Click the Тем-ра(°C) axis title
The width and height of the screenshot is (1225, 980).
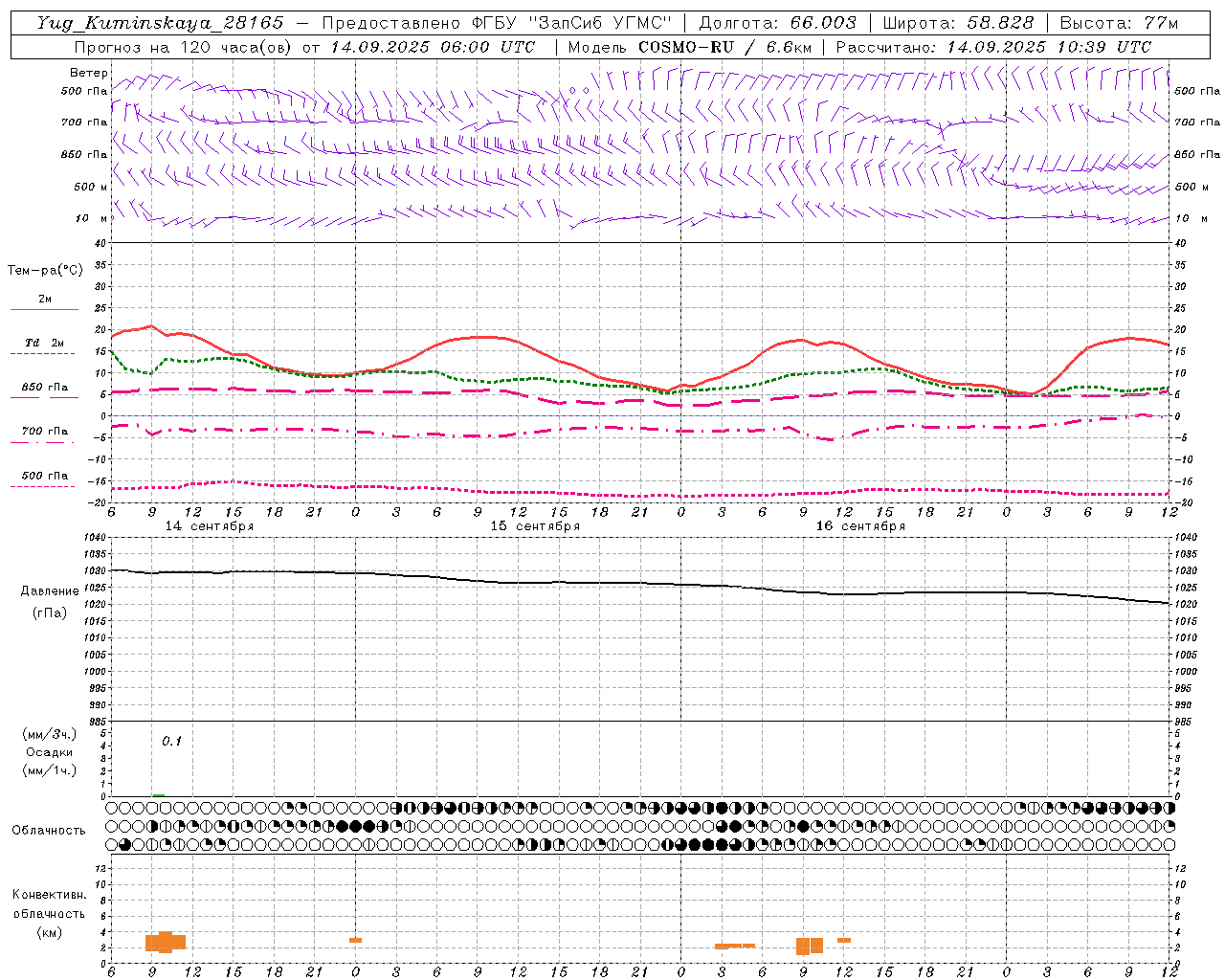pos(45,271)
